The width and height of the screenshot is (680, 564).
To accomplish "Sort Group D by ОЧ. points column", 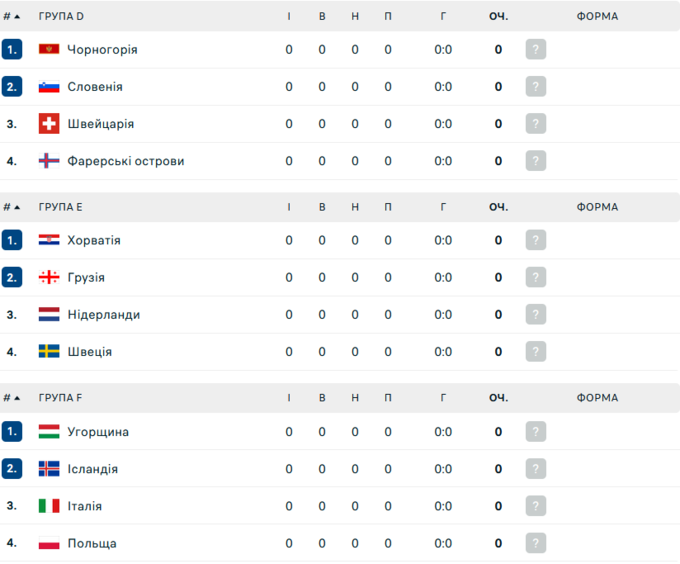I will coord(498,16).
